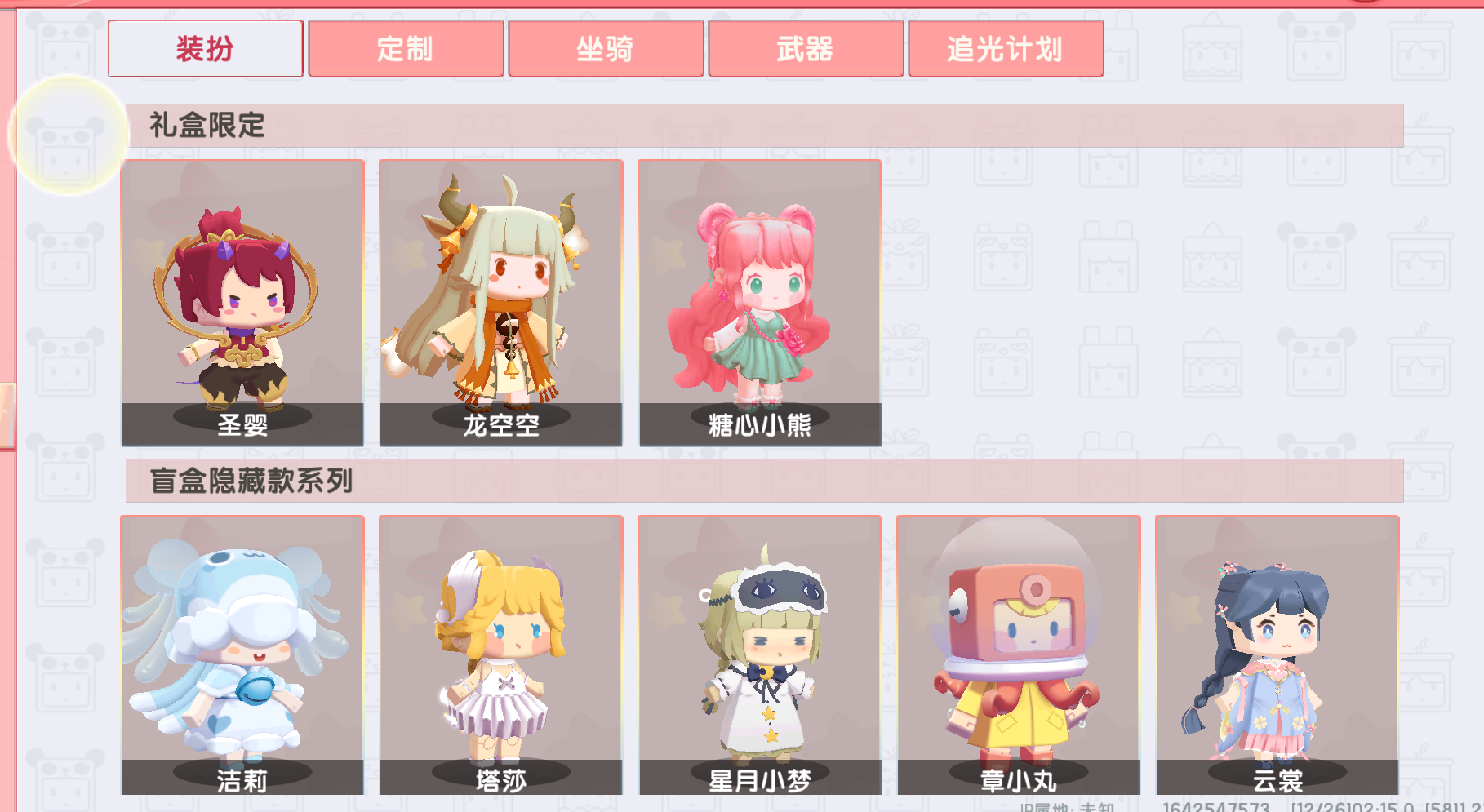Choose the 星月小梦 sleep mask skin

click(x=760, y=655)
